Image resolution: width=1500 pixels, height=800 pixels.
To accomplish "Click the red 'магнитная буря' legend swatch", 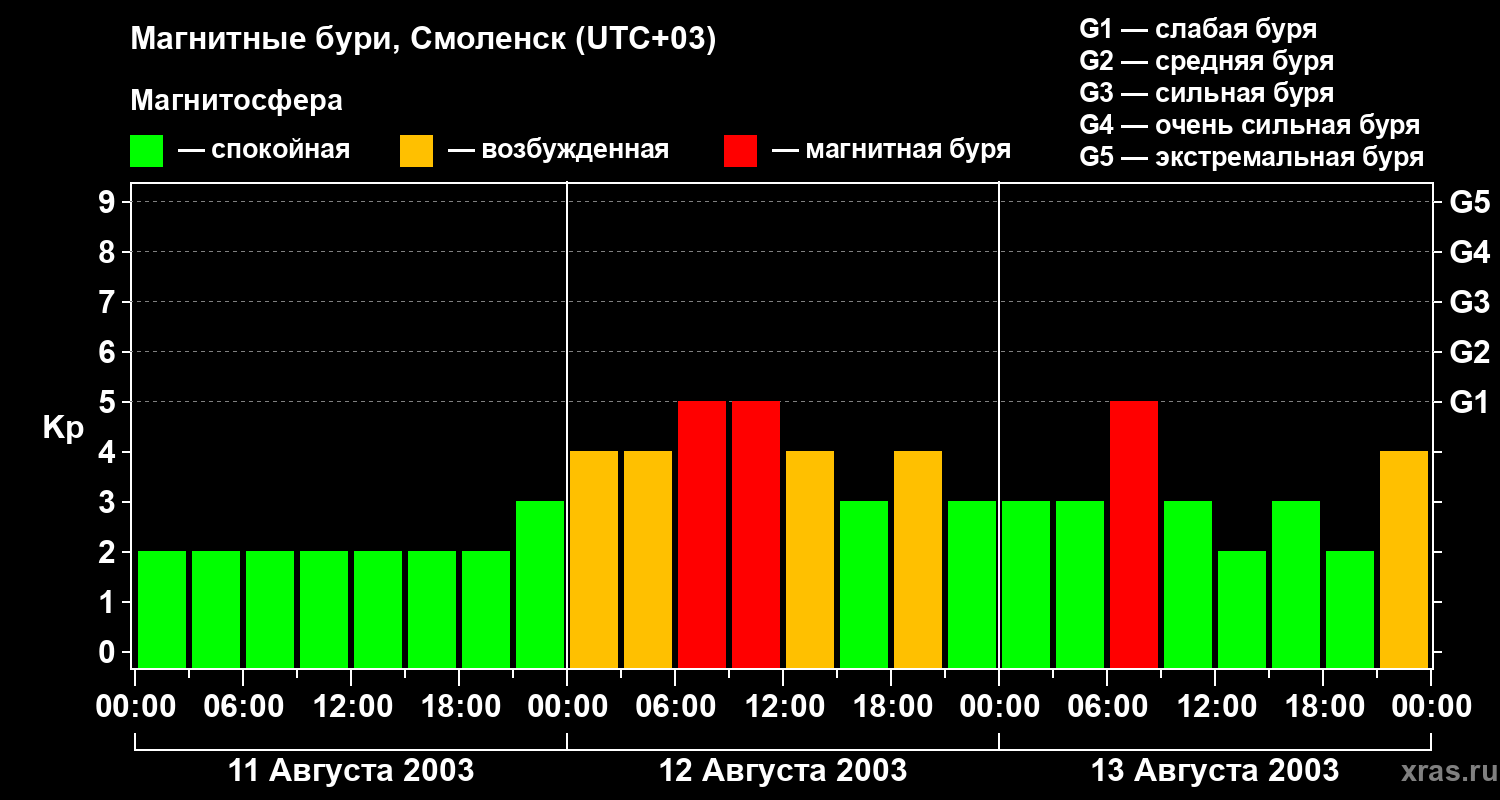I will pos(740,151).
